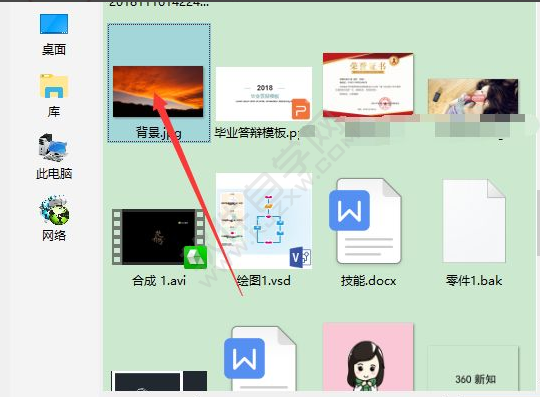
Task: Select the 合成 1.avi video file
Action: point(159,238)
